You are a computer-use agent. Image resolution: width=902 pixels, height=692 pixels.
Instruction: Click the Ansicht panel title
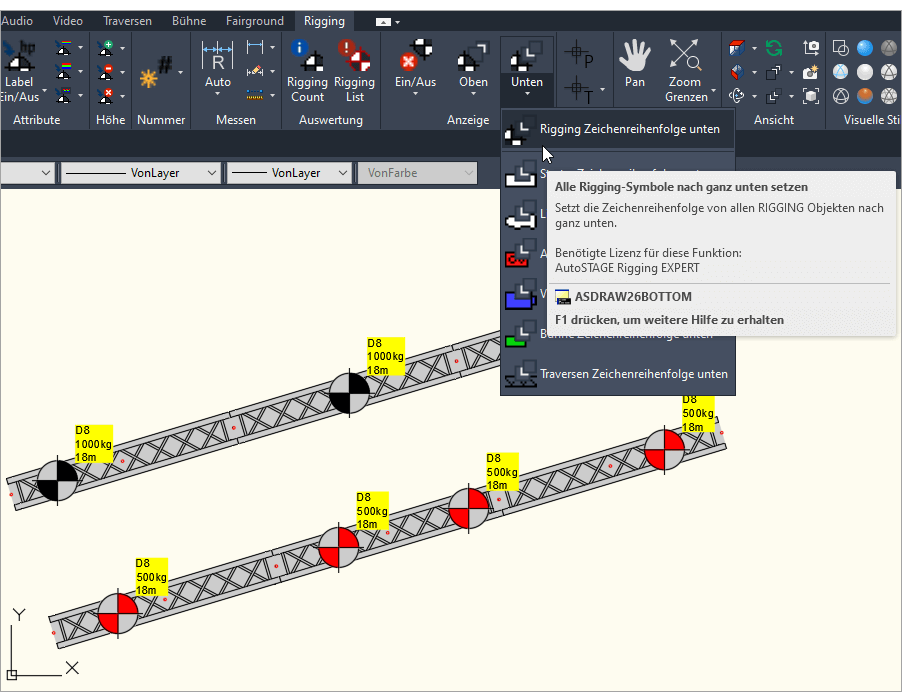click(774, 120)
